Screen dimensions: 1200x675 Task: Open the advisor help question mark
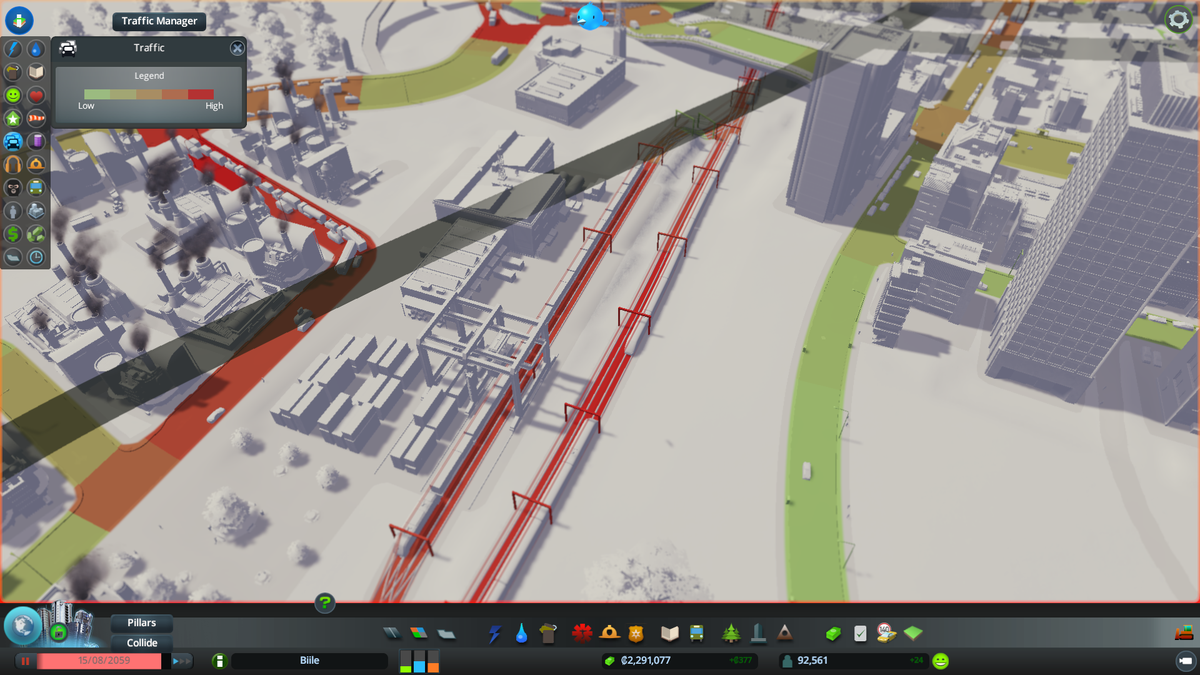325,602
